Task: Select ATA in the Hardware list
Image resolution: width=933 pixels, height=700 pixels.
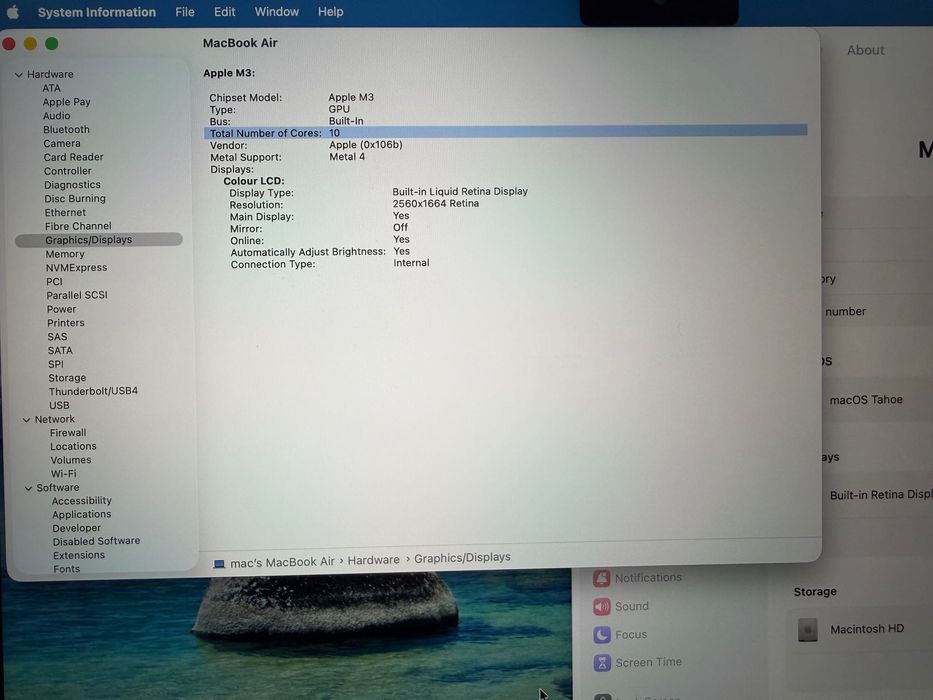Action: pyautogui.click(x=51, y=88)
